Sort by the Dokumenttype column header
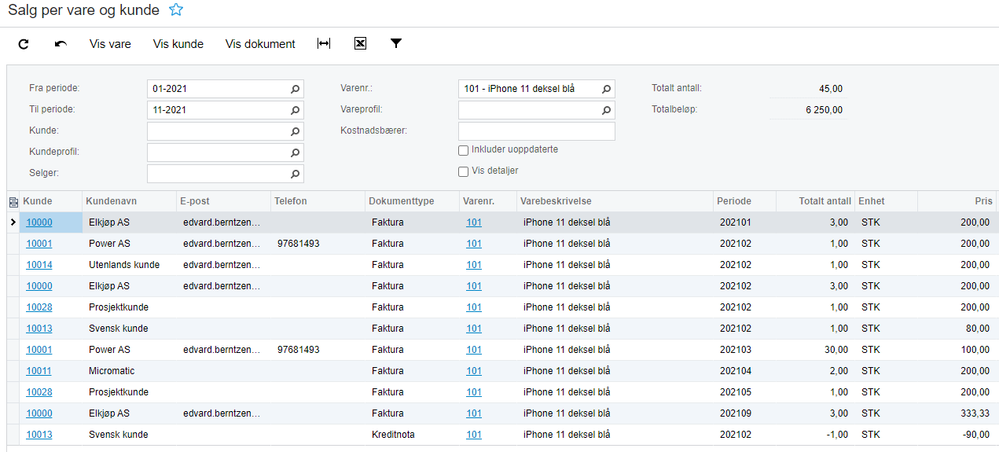999x452 pixels. (x=412, y=201)
